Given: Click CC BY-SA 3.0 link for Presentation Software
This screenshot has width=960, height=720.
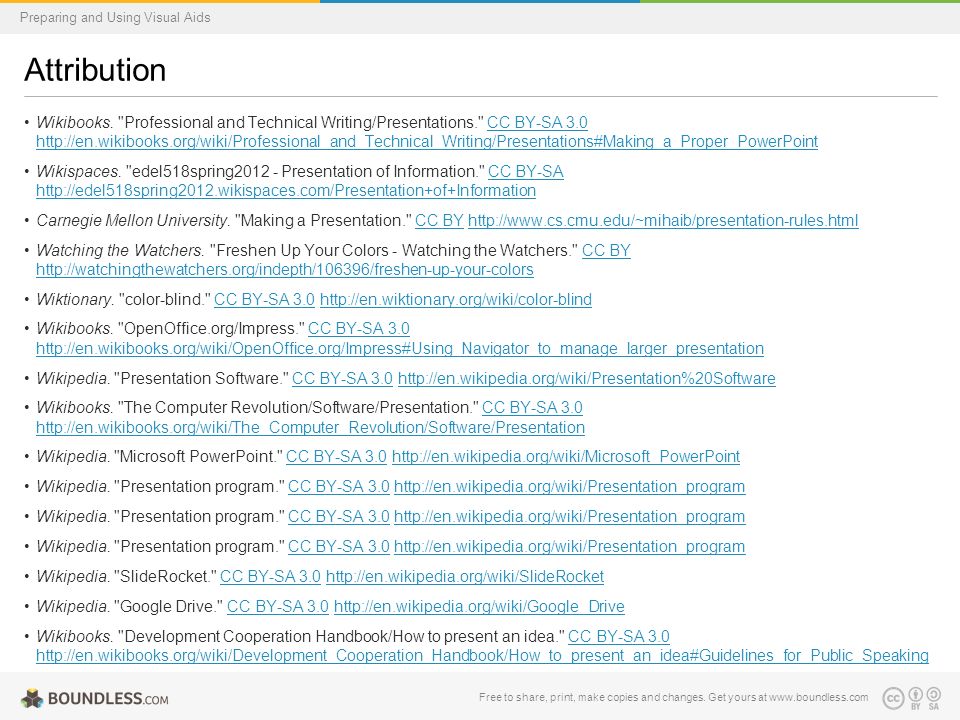Looking at the screenshot, I should (x=342, y=378).
